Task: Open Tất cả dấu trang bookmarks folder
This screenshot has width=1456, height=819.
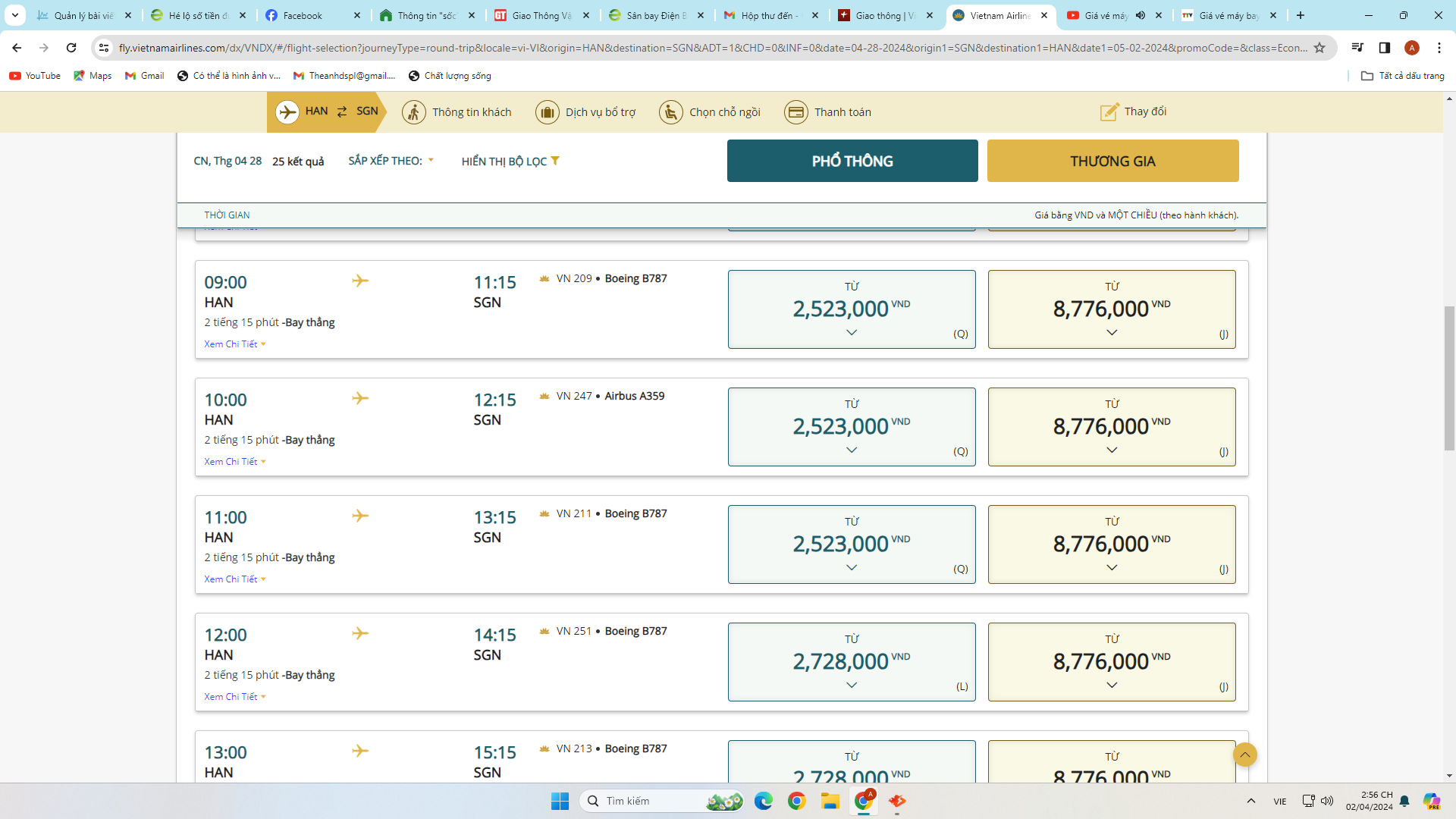Action: tap(1403, 76)
